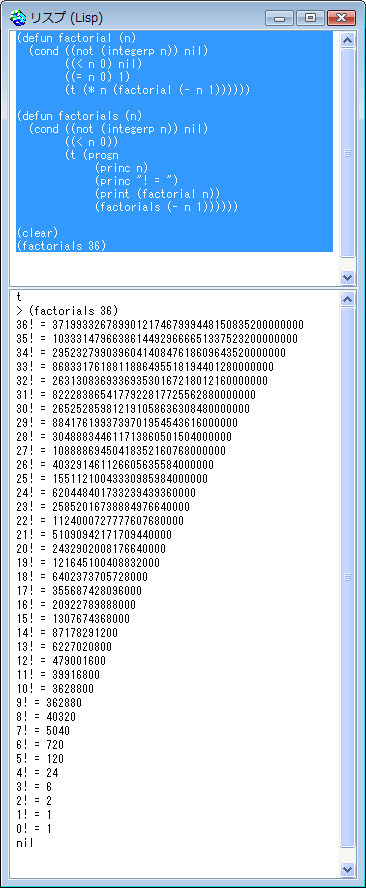Viewport: 366px width, 888px height.
Task: Click the final 'nil' output line
Action: [x=25, y=843]
